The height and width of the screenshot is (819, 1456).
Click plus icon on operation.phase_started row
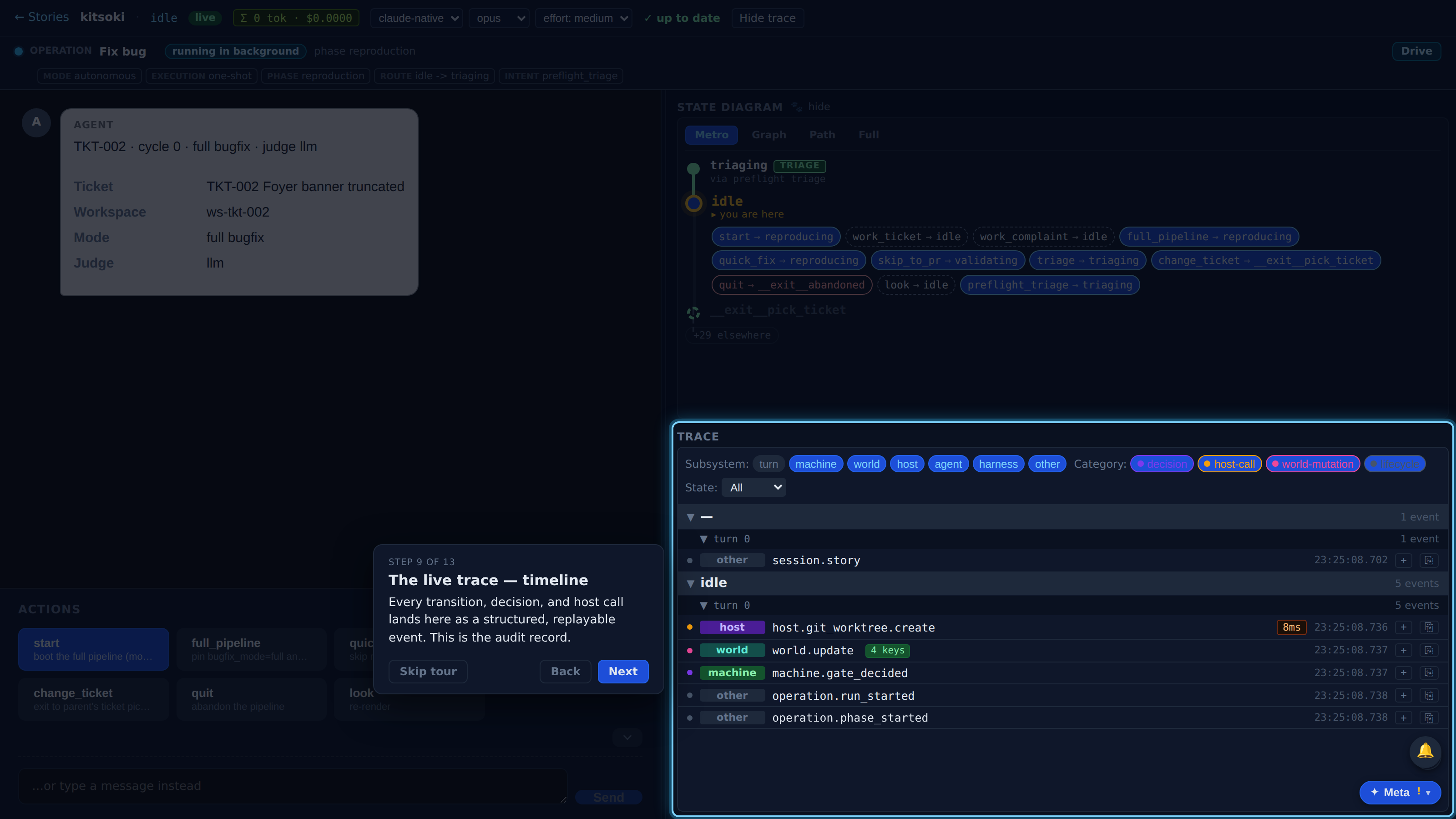[1403, 718]
